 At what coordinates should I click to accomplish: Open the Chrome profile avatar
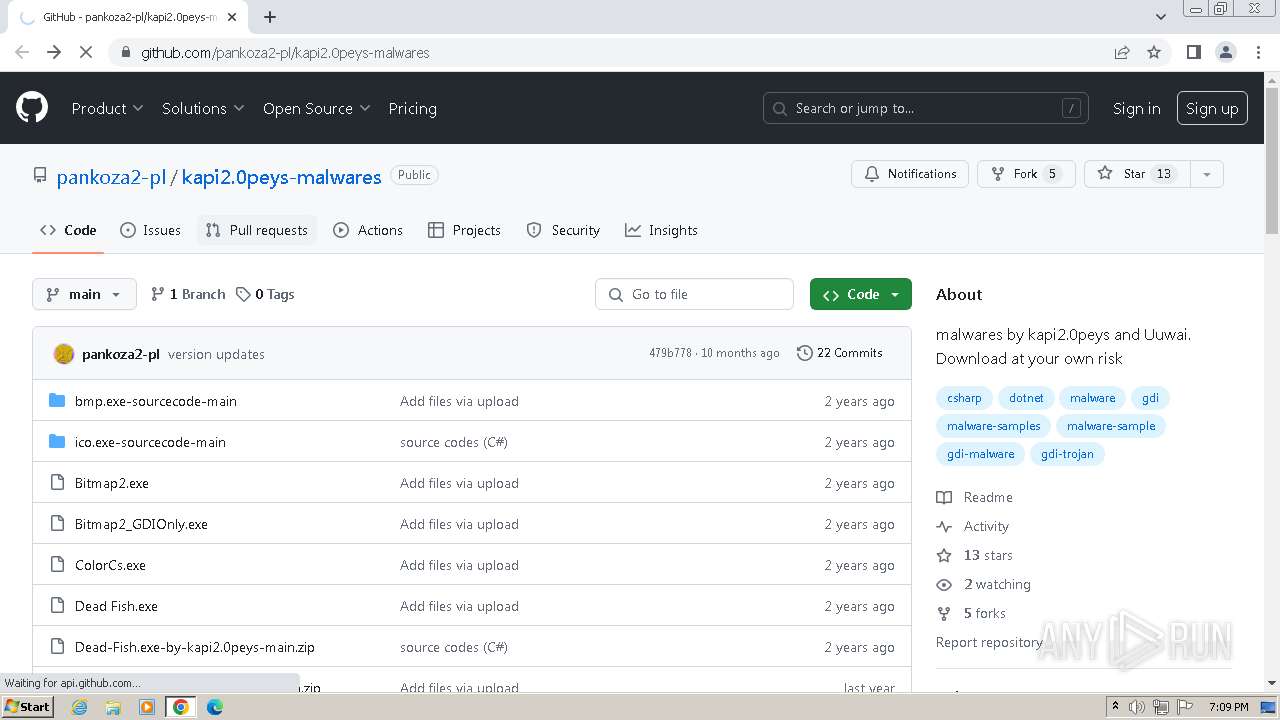(1226, 52)
